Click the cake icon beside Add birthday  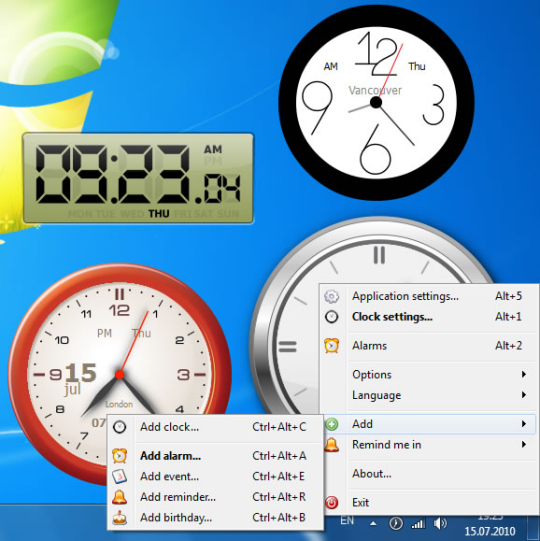pyautogui.click(x=119, y=518)
